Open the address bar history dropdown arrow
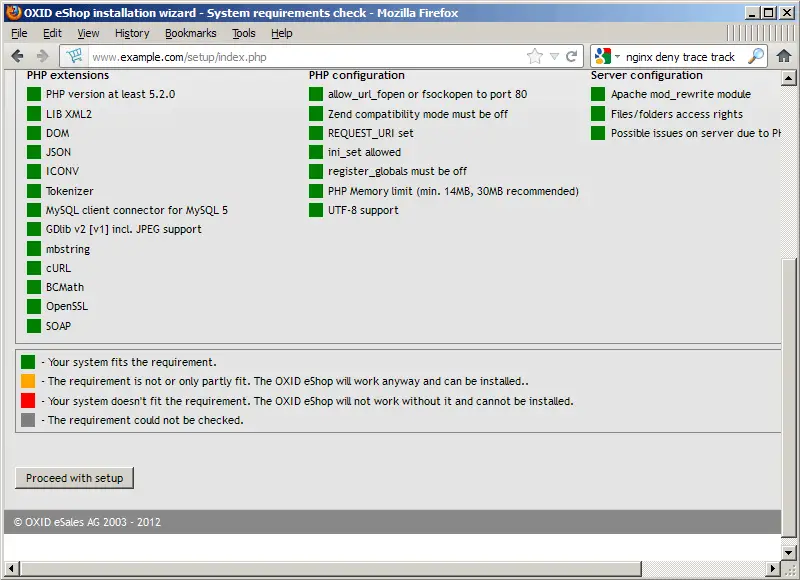Screen dimensions: 800x580 [x=555, y=57]
